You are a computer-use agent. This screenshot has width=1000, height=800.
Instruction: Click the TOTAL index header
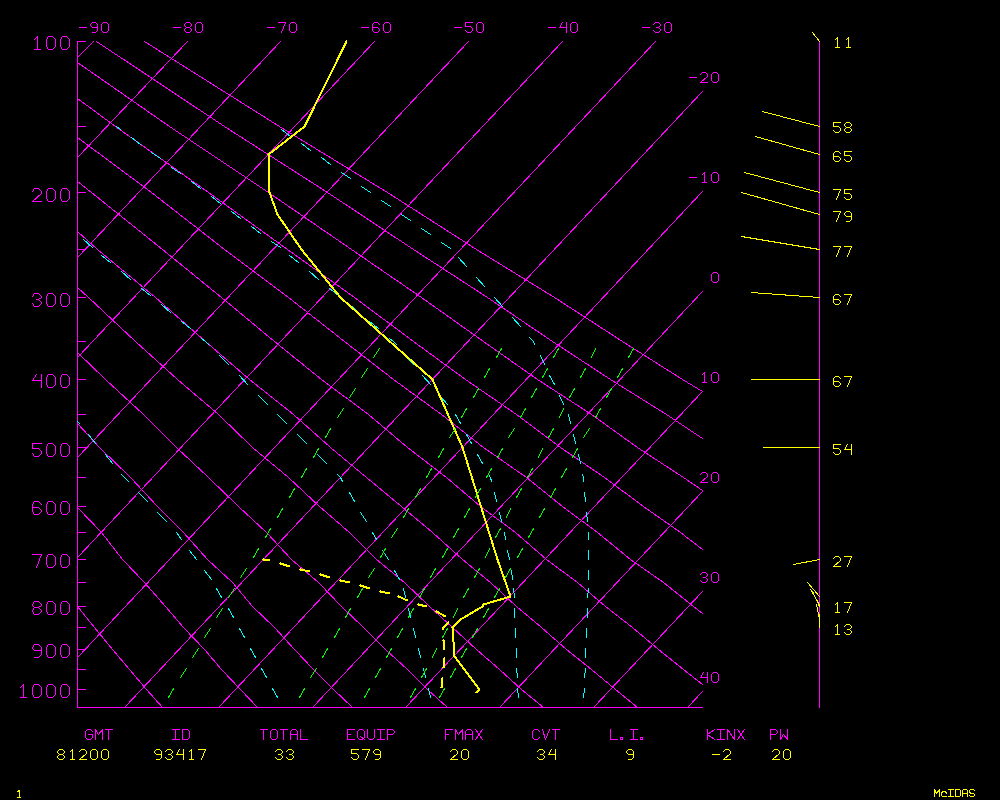[x=284, y=735]
